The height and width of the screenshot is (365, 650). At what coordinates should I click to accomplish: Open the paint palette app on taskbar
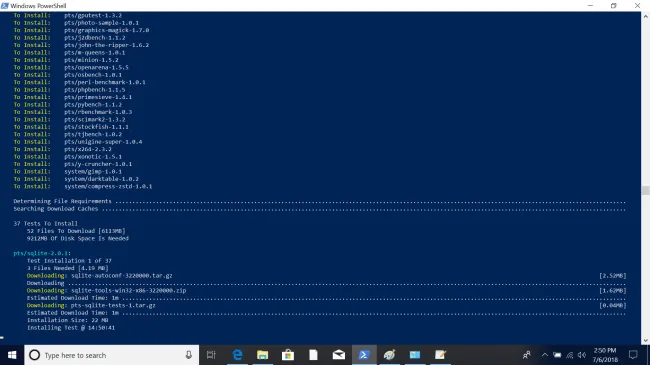point(389,355)
